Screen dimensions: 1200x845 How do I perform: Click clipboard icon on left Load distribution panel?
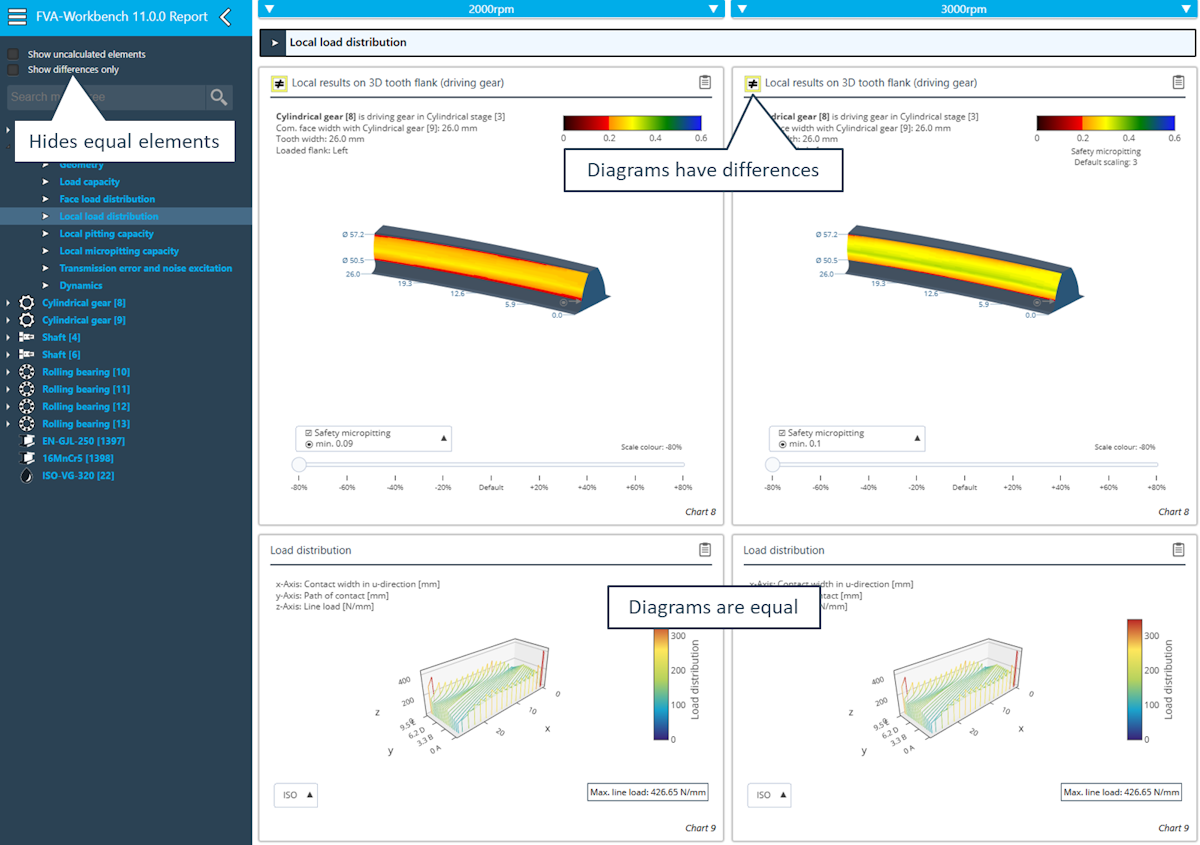point(705,549)
